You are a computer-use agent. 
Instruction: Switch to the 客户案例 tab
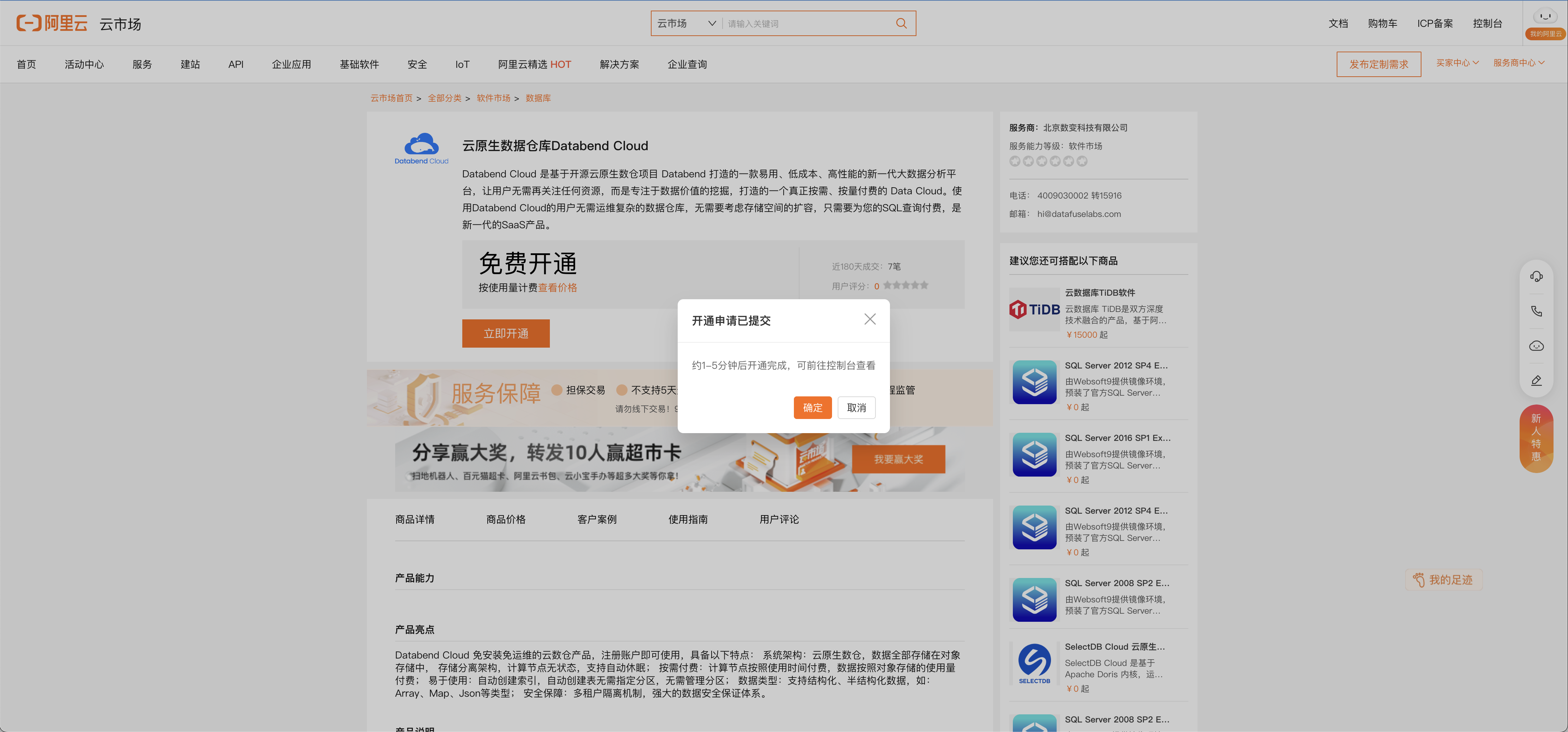[x=596, y=519]
